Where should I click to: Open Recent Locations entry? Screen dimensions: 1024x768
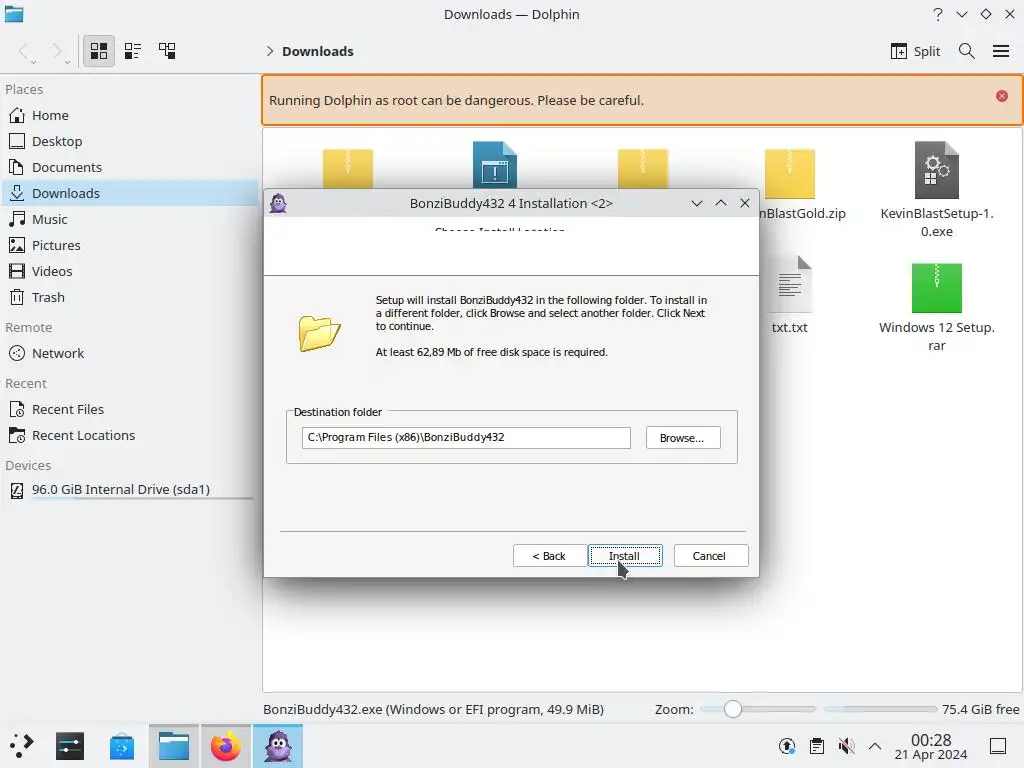pyautogui.click(x=129, y=436)
